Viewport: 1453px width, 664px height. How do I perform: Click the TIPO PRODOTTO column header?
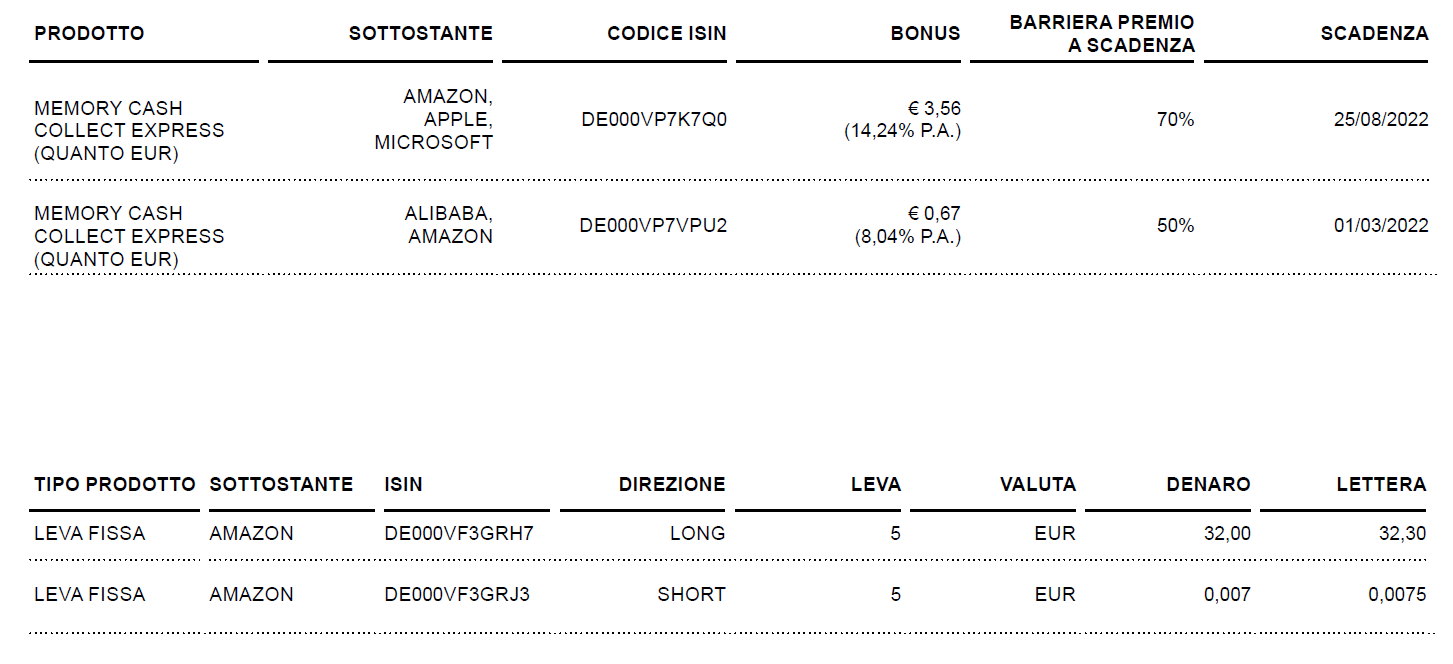115,484
